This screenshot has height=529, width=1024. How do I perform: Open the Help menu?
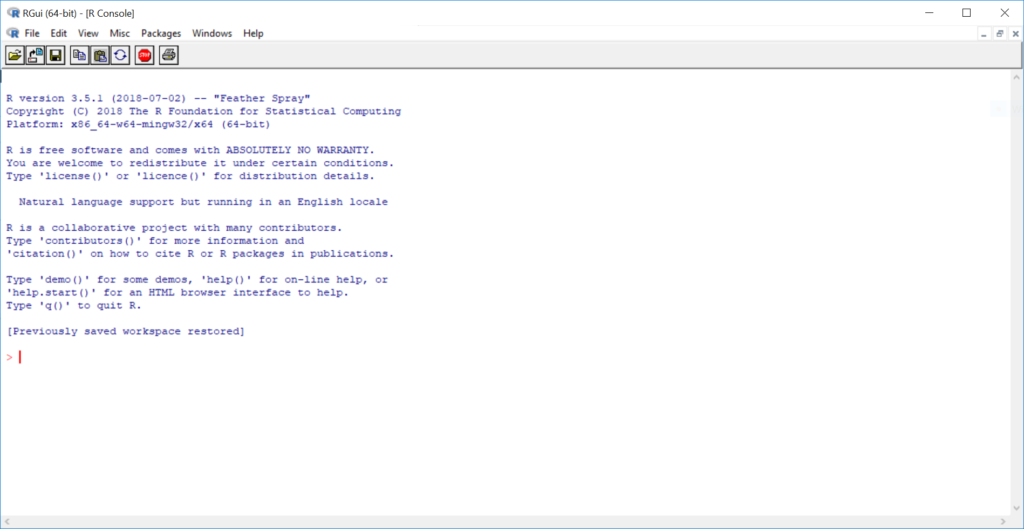(x=254, y=33)
